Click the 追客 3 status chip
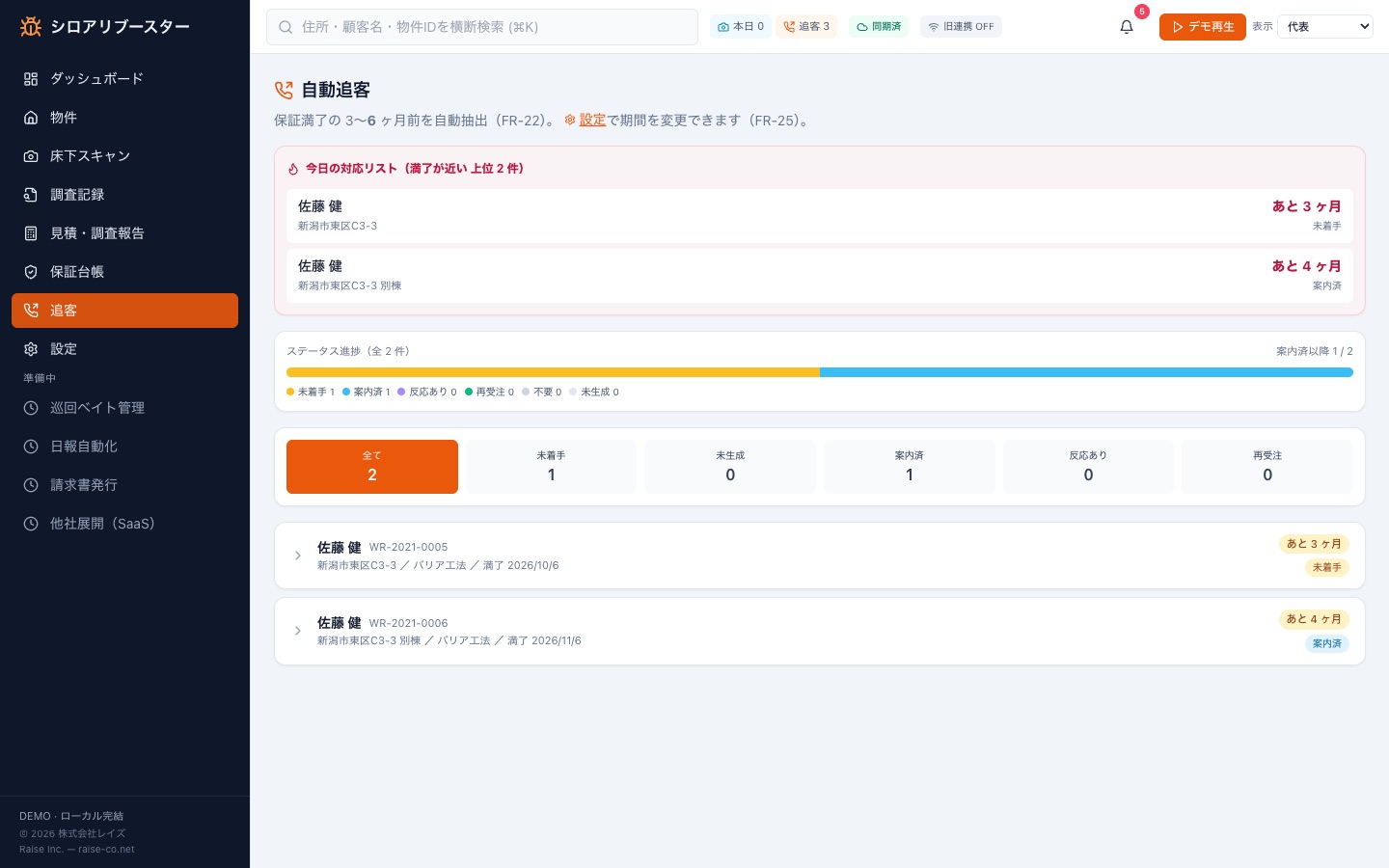The height and width of the screenshot is (868, 1389). click(806, 27)
